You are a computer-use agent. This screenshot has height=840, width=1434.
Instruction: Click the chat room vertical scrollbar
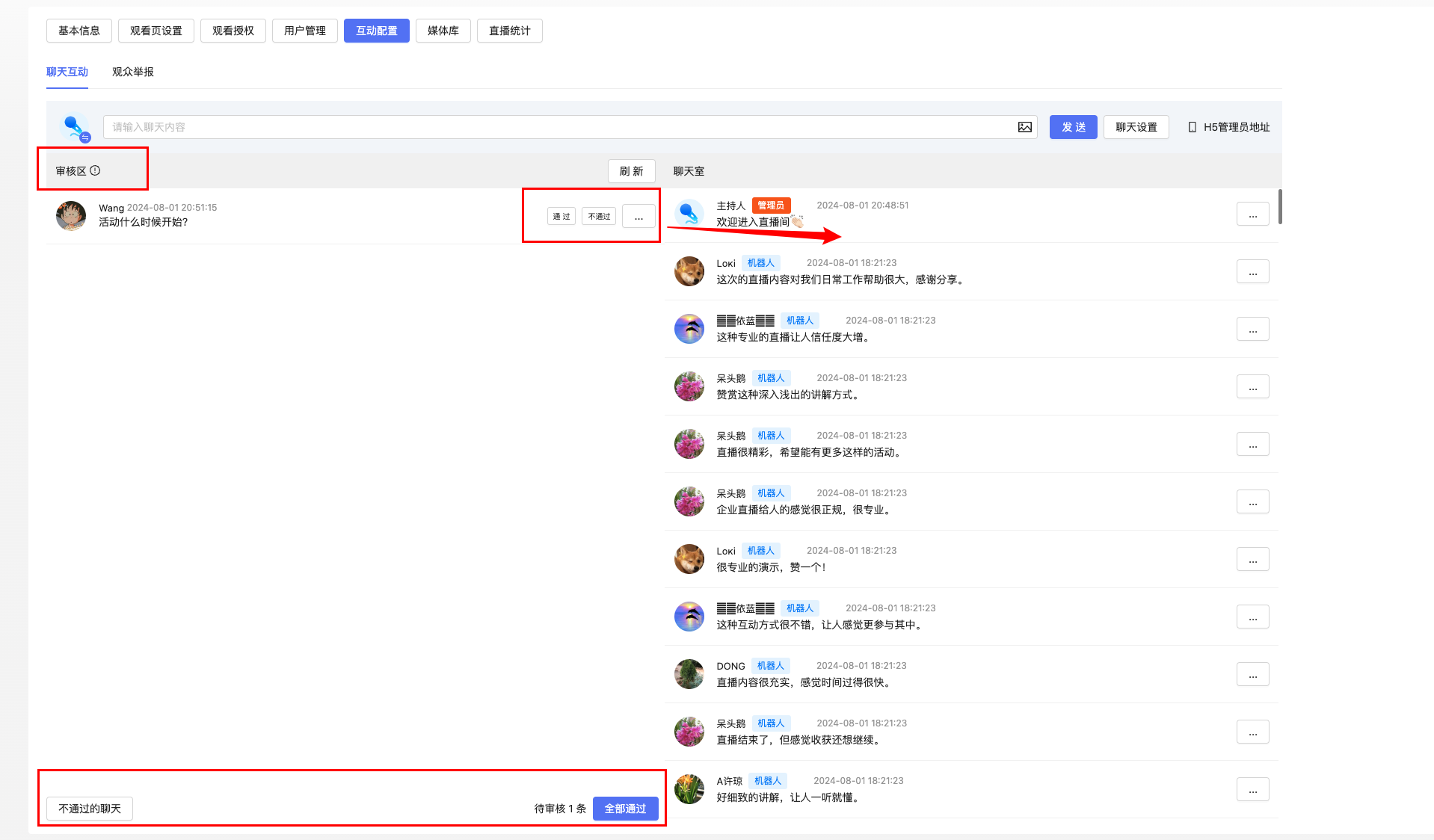coord(1280,207)
